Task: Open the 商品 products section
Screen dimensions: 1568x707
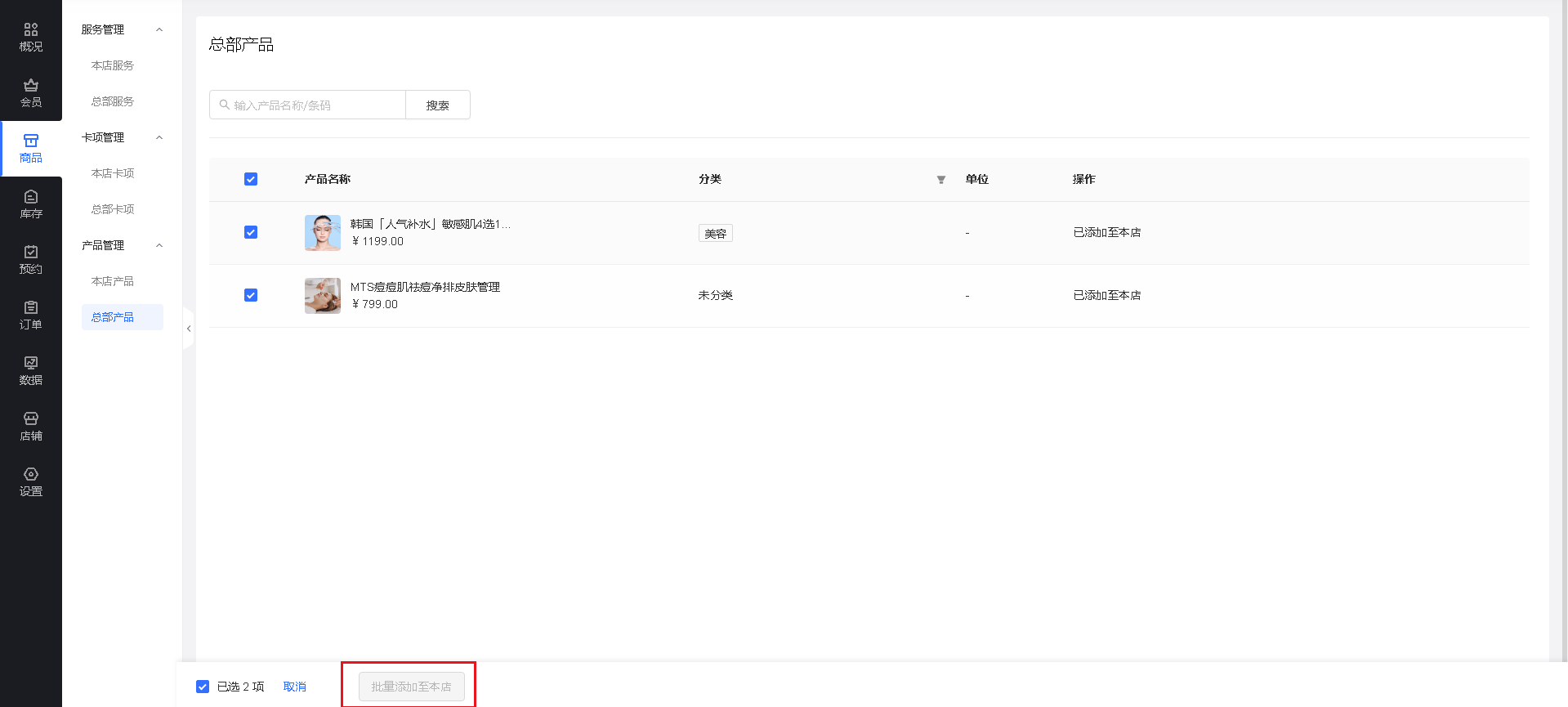Action: pyautogui.click(x=31, y=149)
